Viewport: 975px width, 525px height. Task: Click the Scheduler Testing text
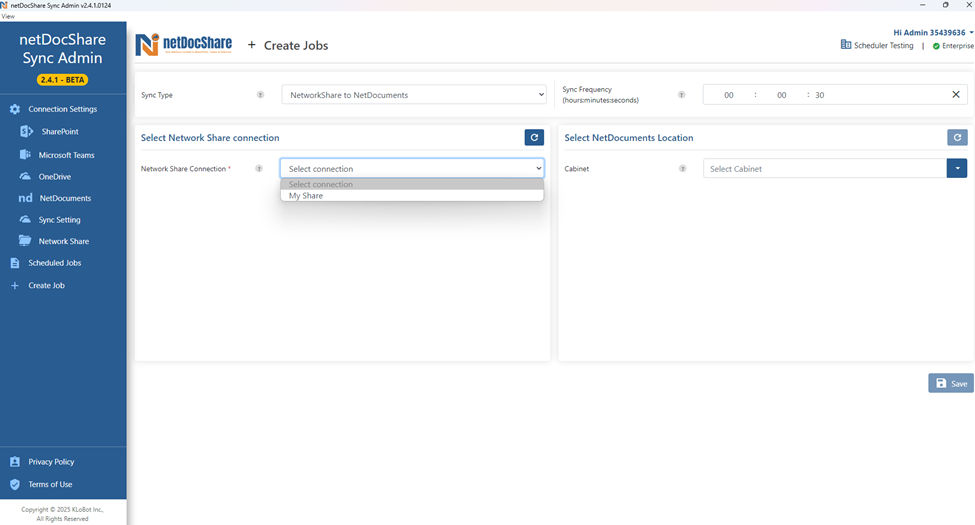pos(884,45)
